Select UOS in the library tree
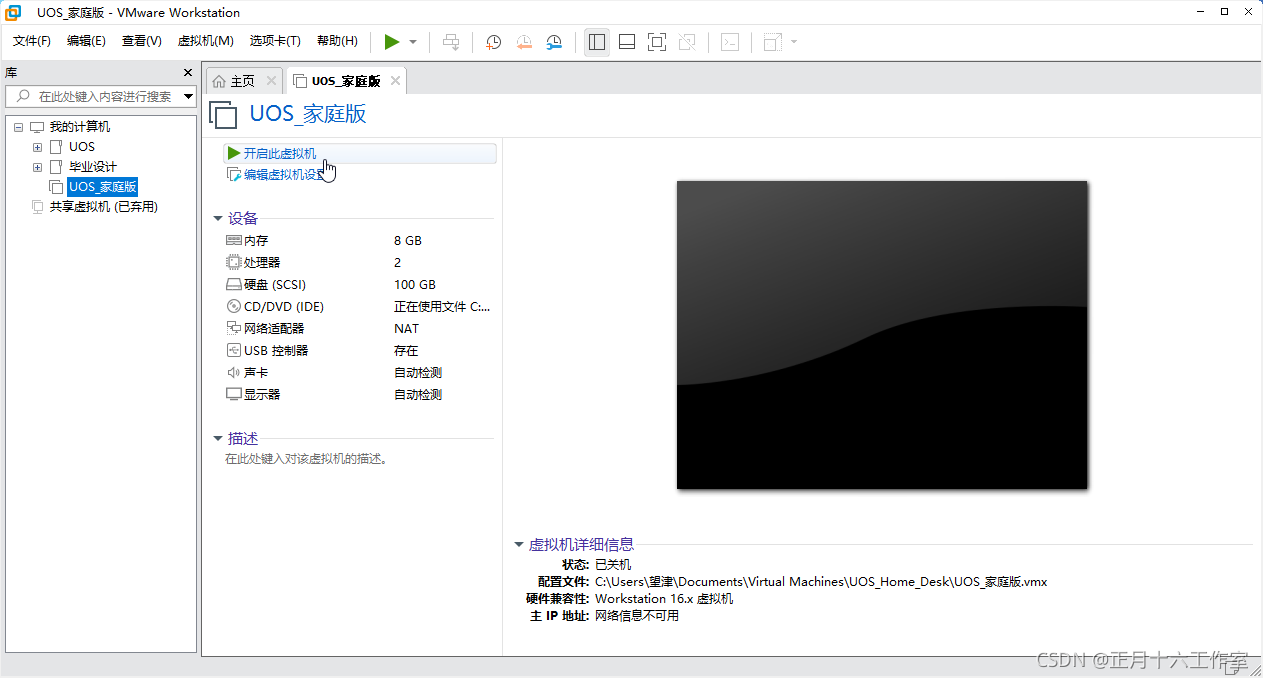Viewport: 1263px width, 678px height. [82, 147]
